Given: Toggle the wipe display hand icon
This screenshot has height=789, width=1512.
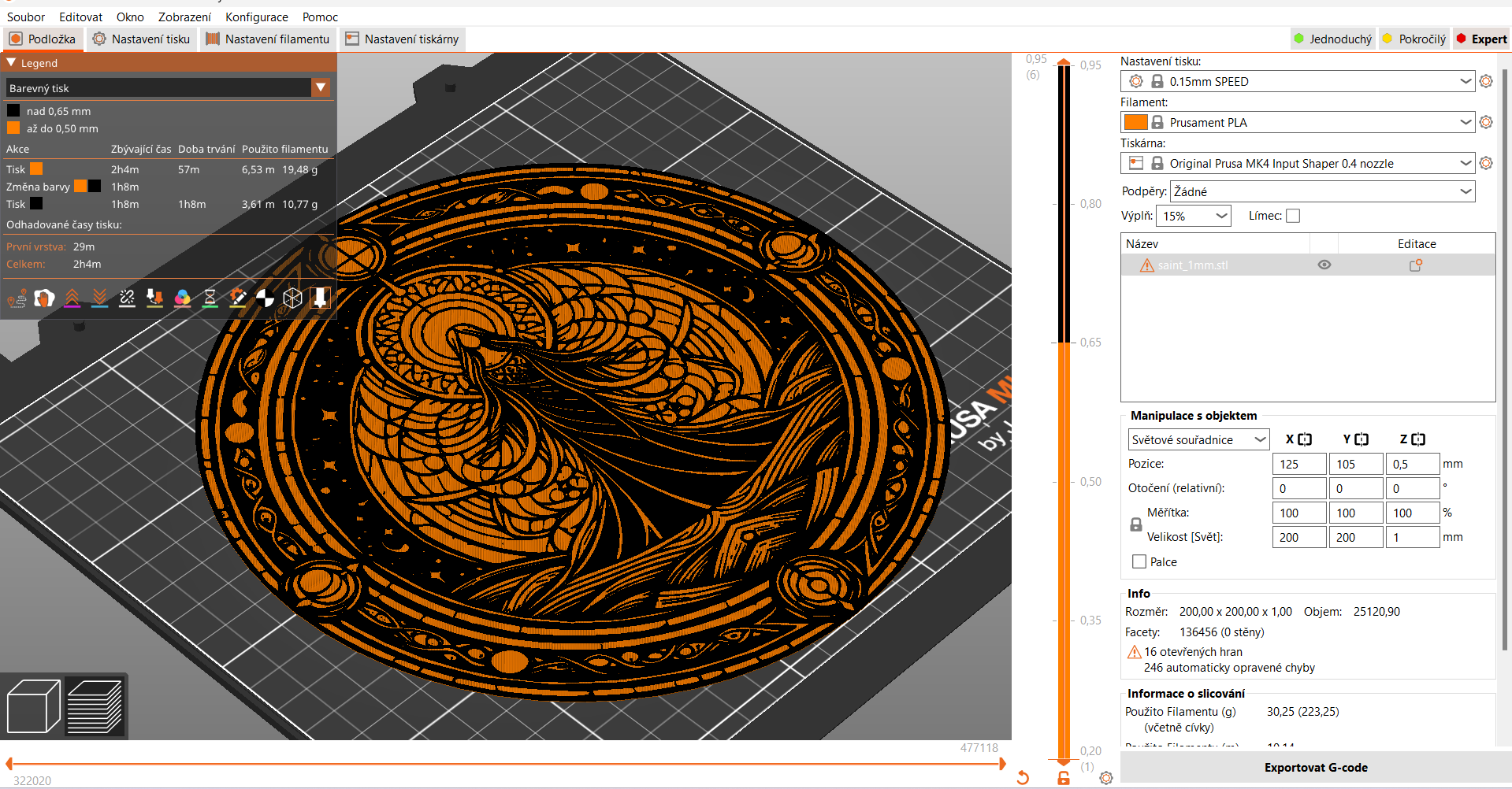Looking at the screenshot, I should [45, 298].
